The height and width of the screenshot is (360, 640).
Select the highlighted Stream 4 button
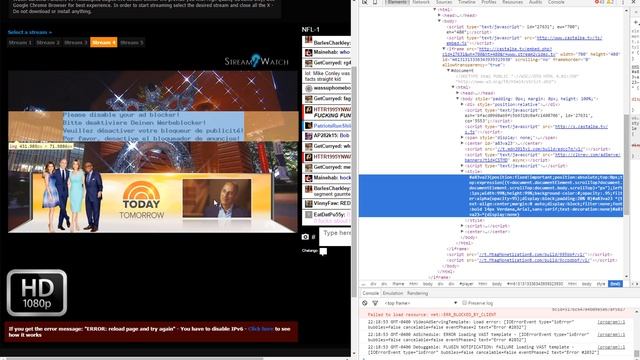104,42
